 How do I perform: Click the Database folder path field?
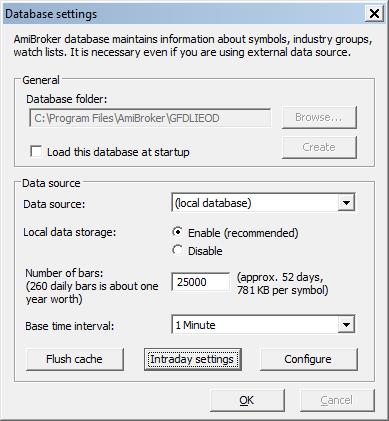pyautogui.click(x=150, y=118)
